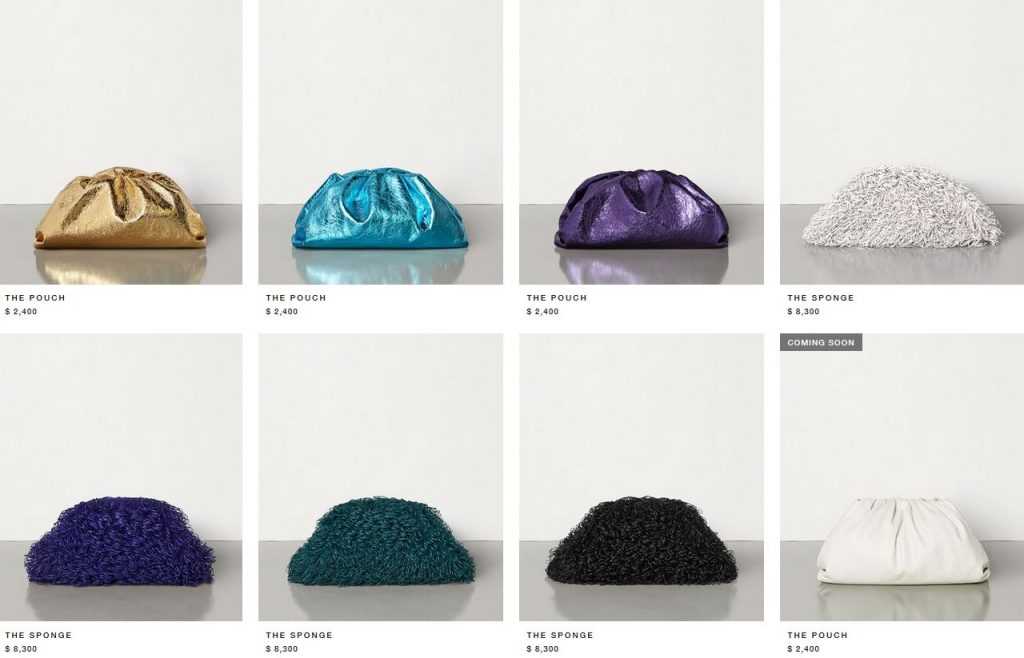Image resolution: width=1024 pixels, height=658 pixels.
Task: Click The Sponge title under teal bag
Action: [x=299, y=635]
